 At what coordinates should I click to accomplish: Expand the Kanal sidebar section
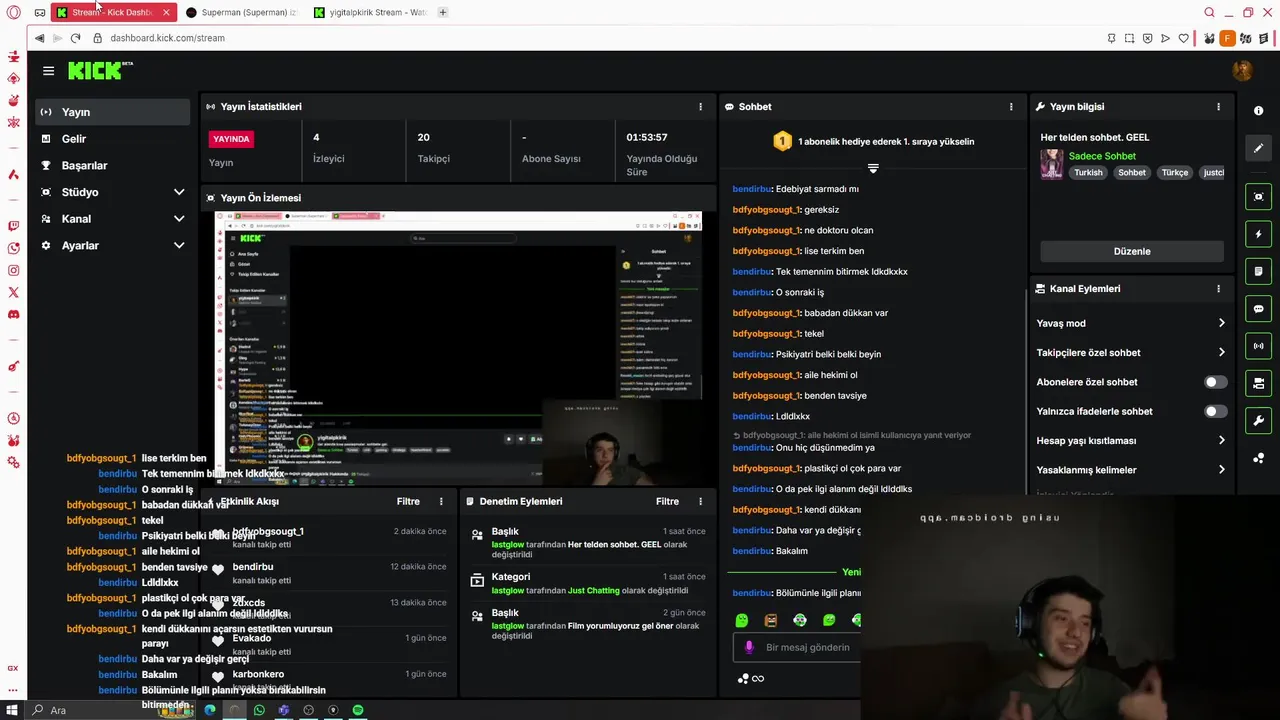click(x=179, y=219)
